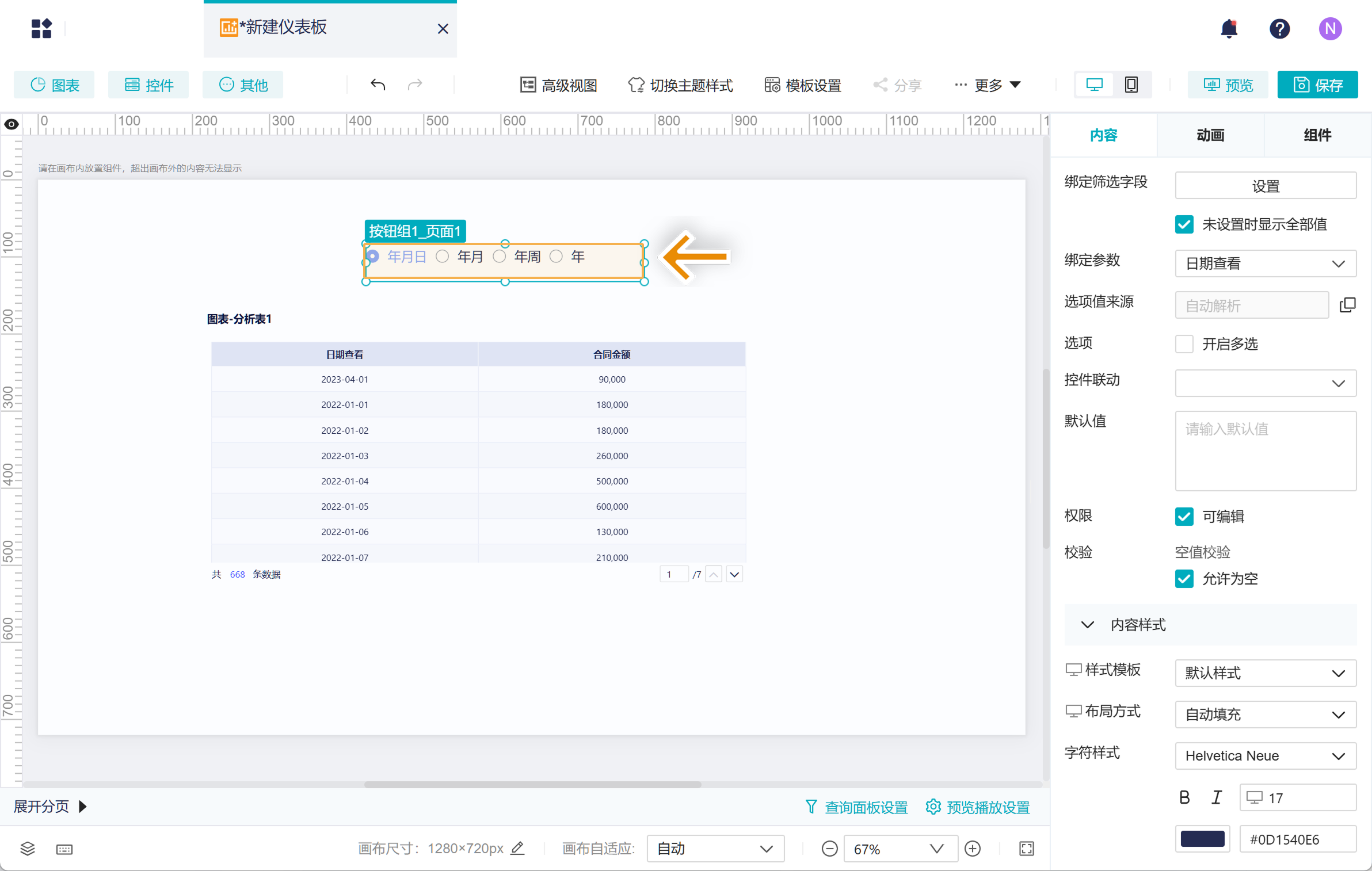Open the help question mark icon
The width and height of the screenshot is (1372, 871).
tap(1279, 28)
